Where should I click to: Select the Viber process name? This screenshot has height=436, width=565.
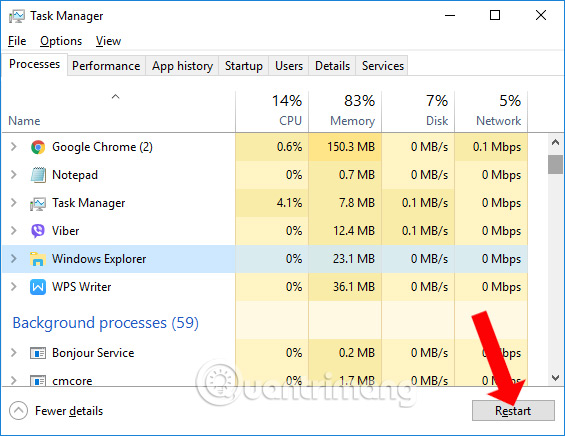[x=66, y=231]
